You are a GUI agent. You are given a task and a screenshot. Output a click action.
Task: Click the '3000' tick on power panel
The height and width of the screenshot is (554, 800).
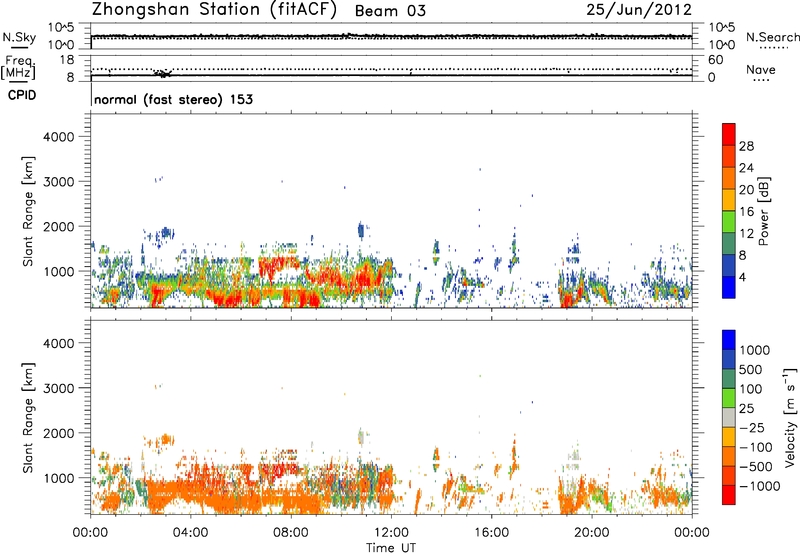point(59,182)
